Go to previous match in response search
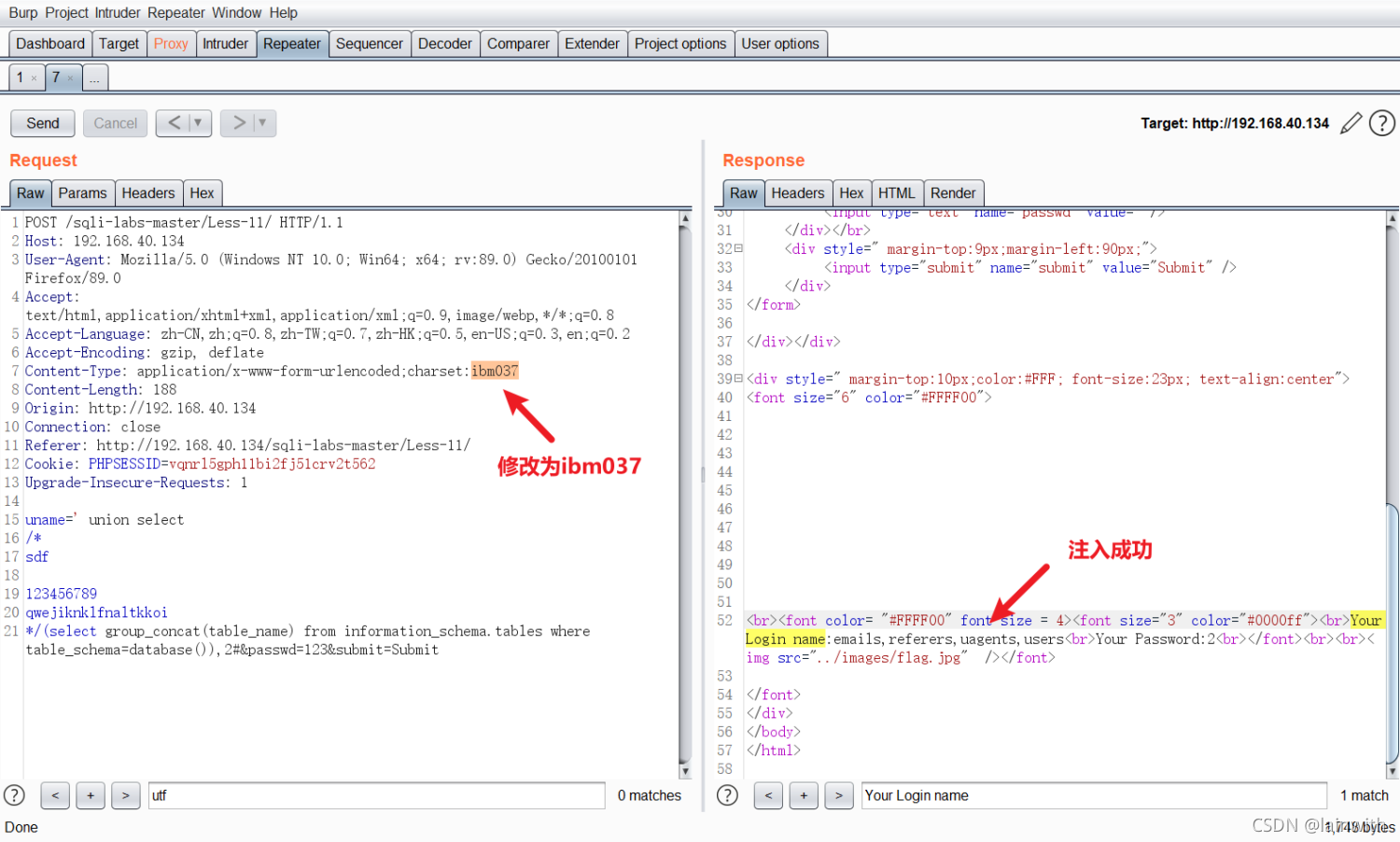The image size is (1400, 842). 768,795
